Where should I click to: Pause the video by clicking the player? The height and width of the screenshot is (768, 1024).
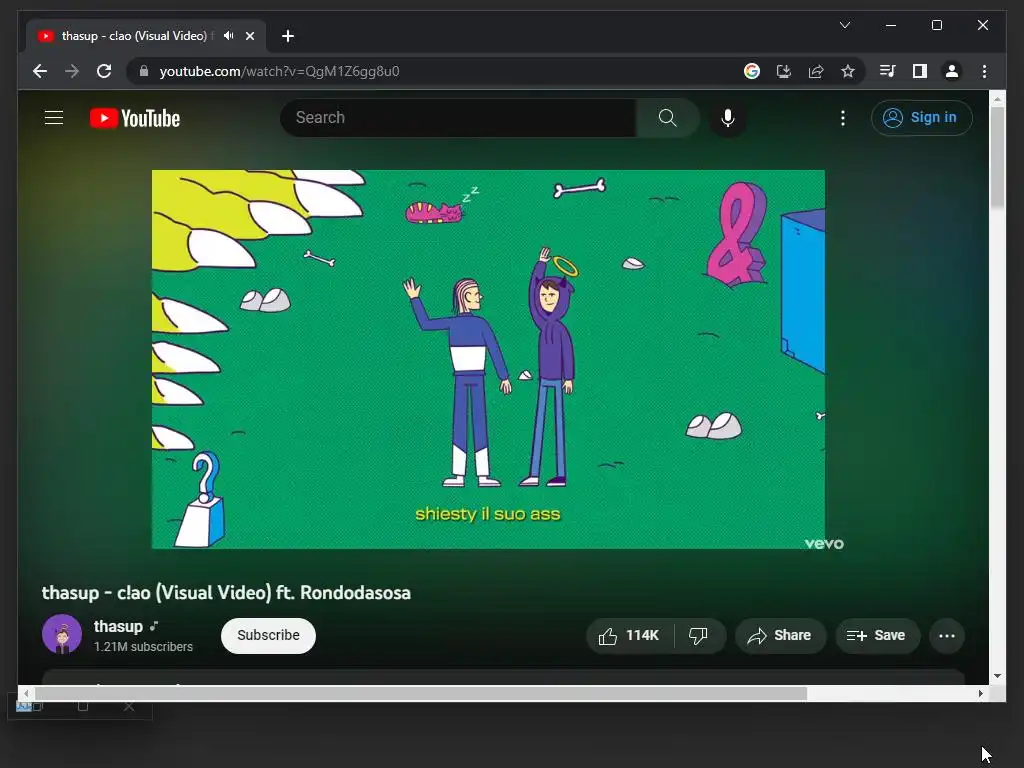point(488,359)
